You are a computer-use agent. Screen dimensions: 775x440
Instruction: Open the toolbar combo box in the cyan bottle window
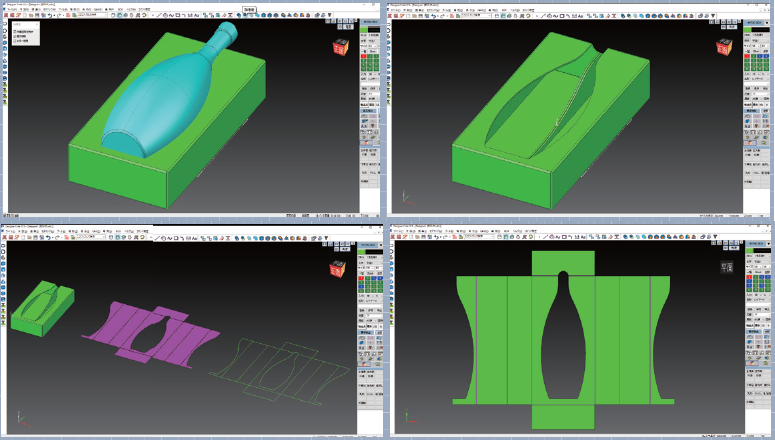click(x=92, y=15)
